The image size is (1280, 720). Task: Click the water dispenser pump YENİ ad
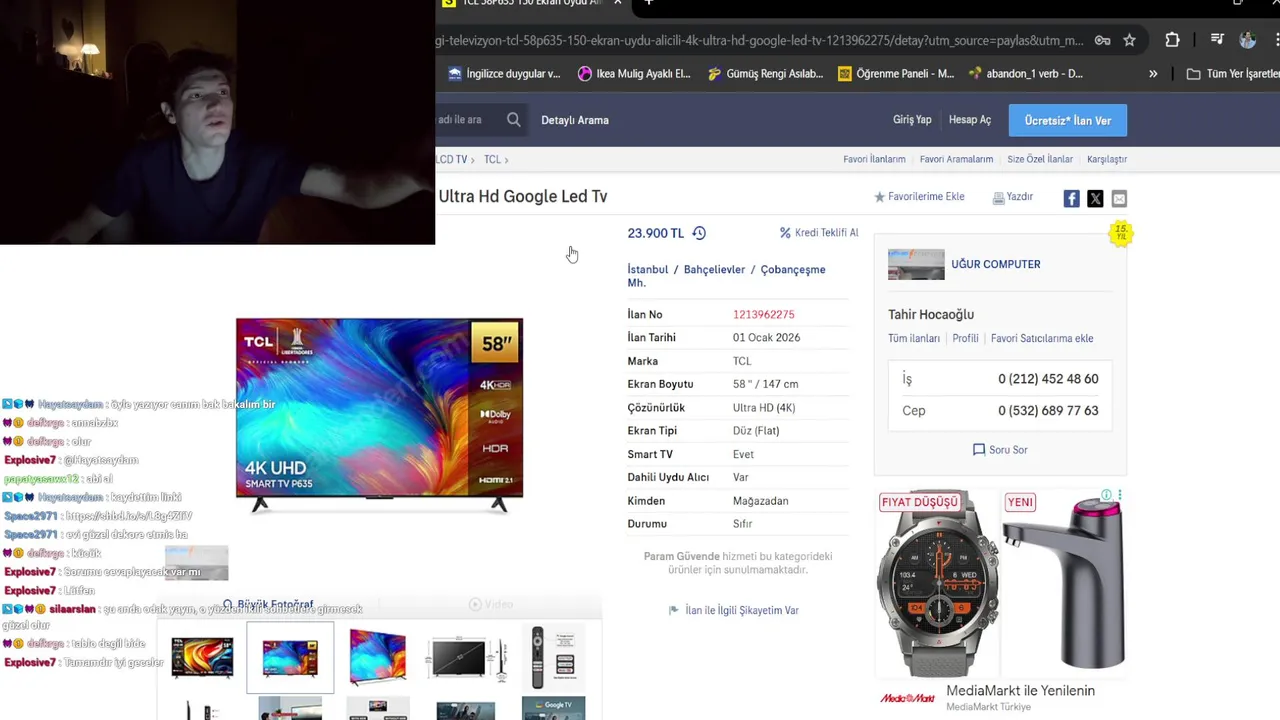tap(1064, 584)
